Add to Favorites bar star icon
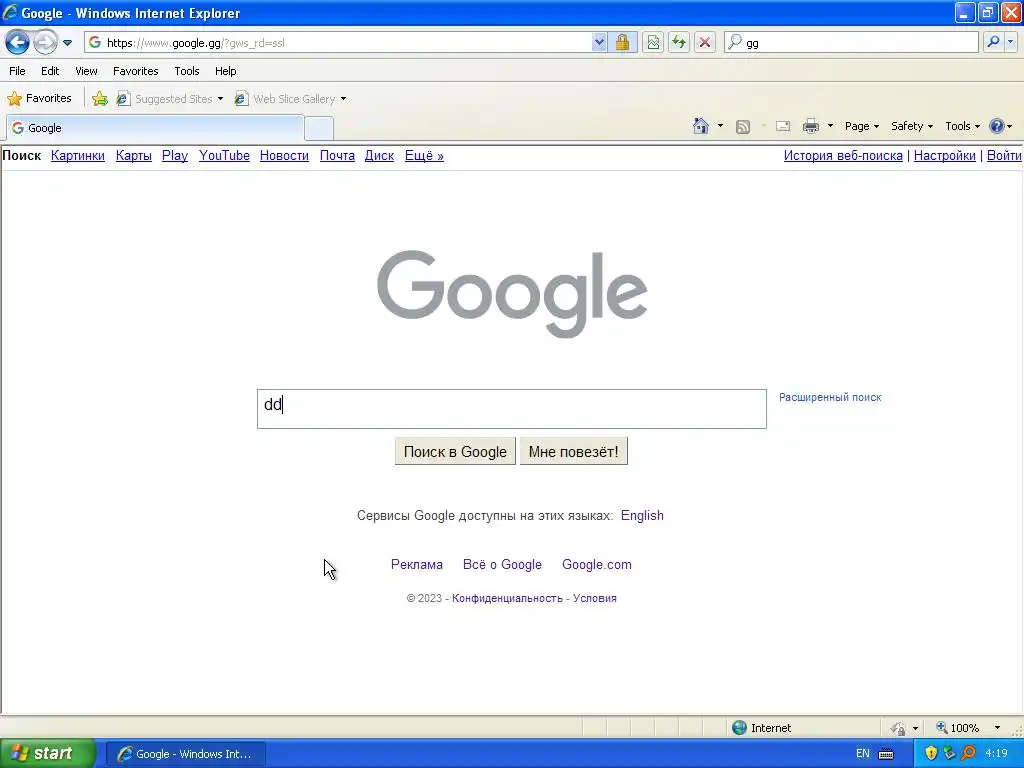Viewport: 1024px width, 768px height. tap(99, 99)
